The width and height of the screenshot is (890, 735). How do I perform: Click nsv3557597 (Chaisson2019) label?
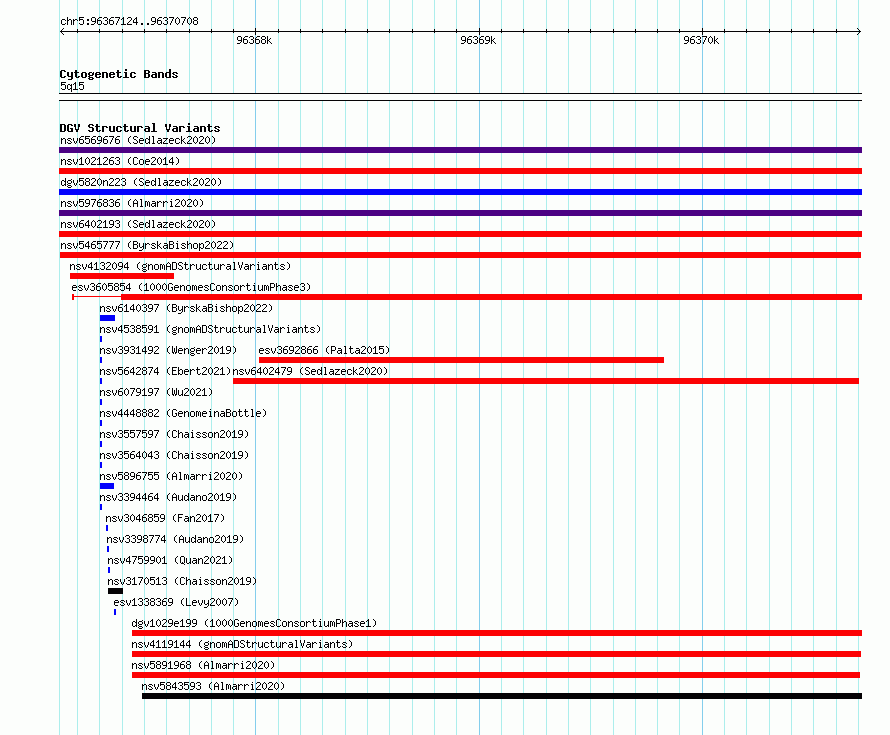174,434
